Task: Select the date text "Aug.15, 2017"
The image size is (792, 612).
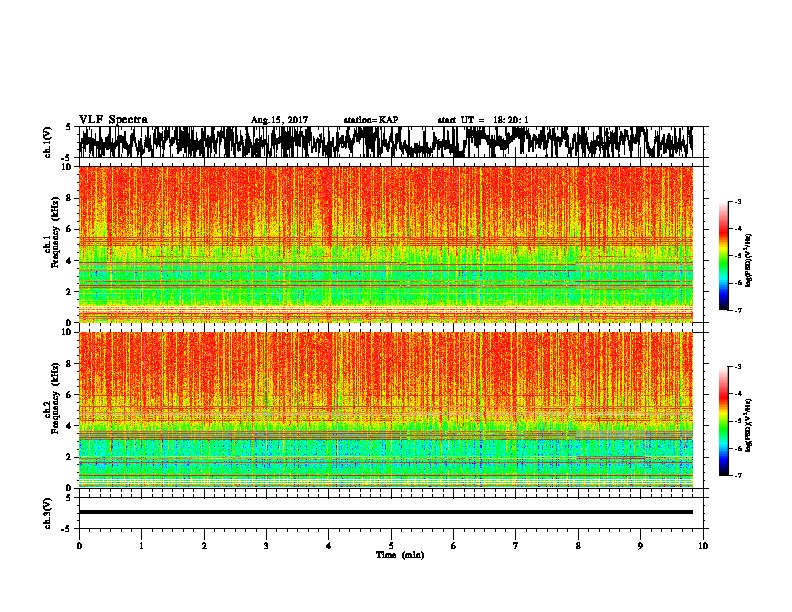Action: [279, 120]
